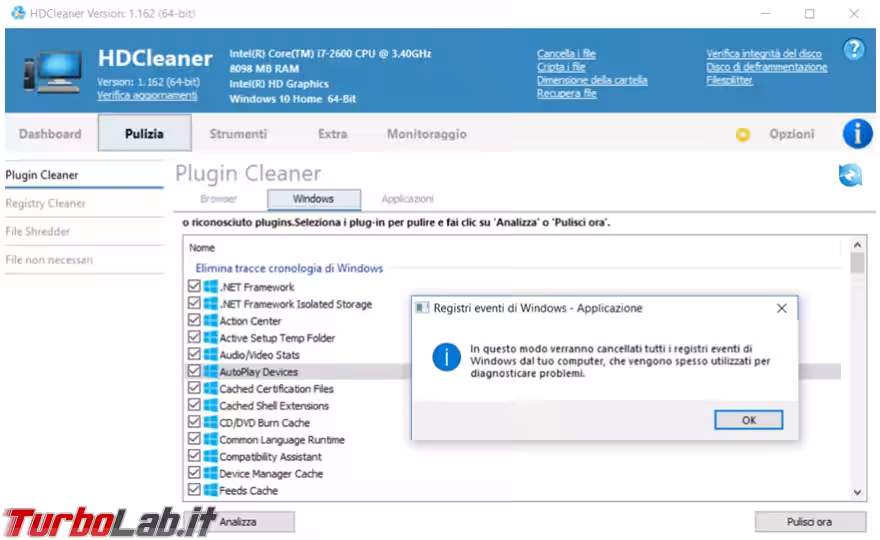Image resolution: width=880 pixels, height=540 pixels.
Task: Click the plugin list scroll down arrow
Action: coord(857,492)
